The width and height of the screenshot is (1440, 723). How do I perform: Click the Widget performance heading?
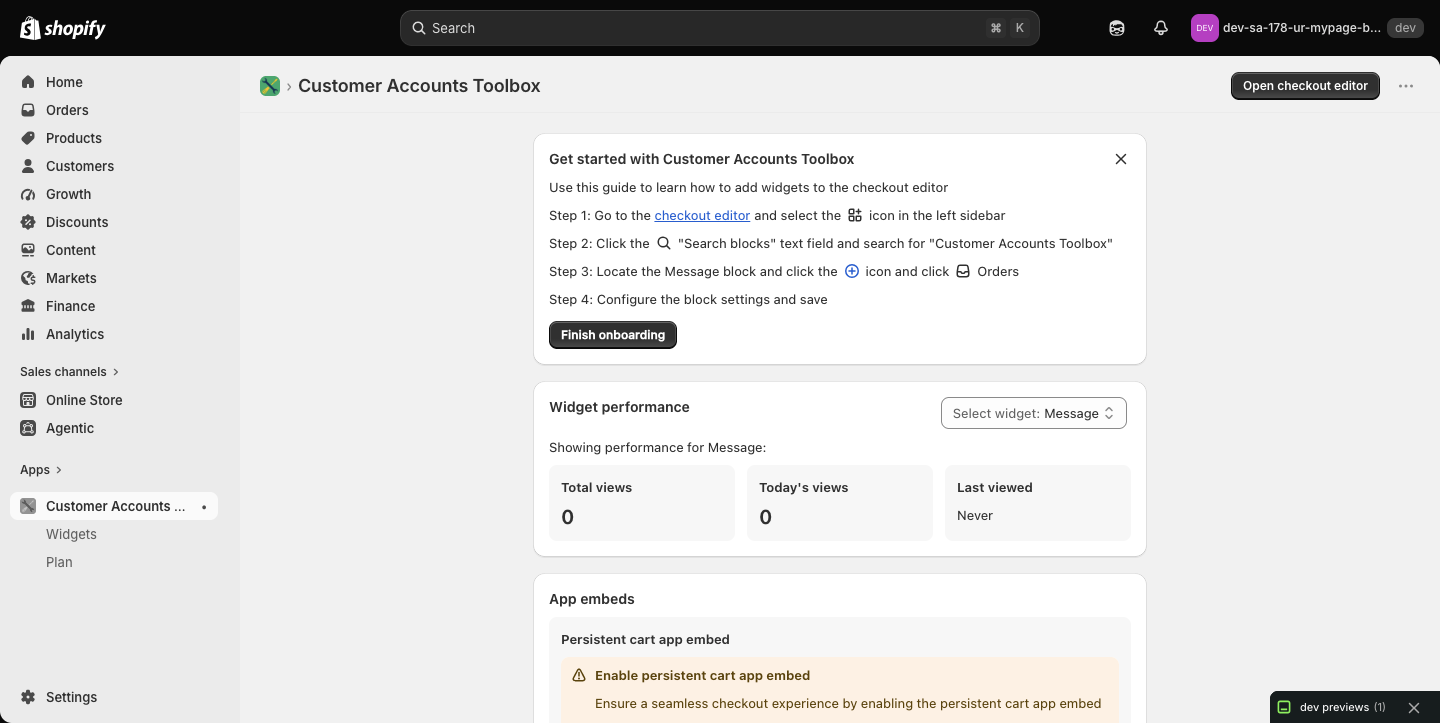[619, 407]
